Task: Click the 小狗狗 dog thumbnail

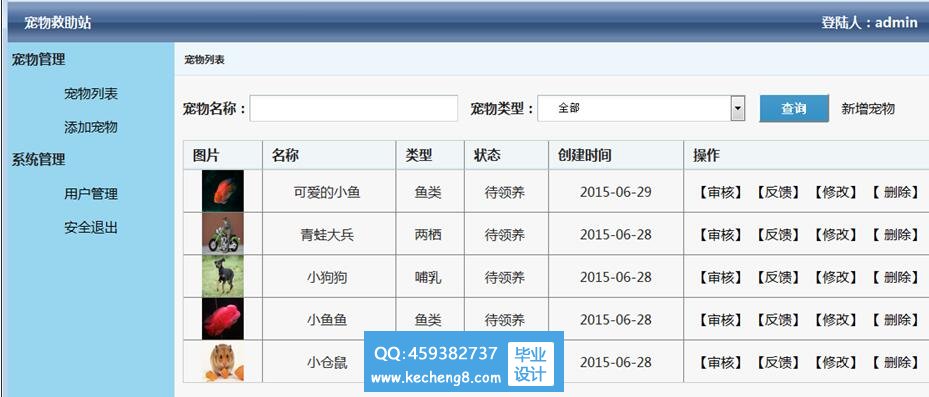Action: pos(223,276)
